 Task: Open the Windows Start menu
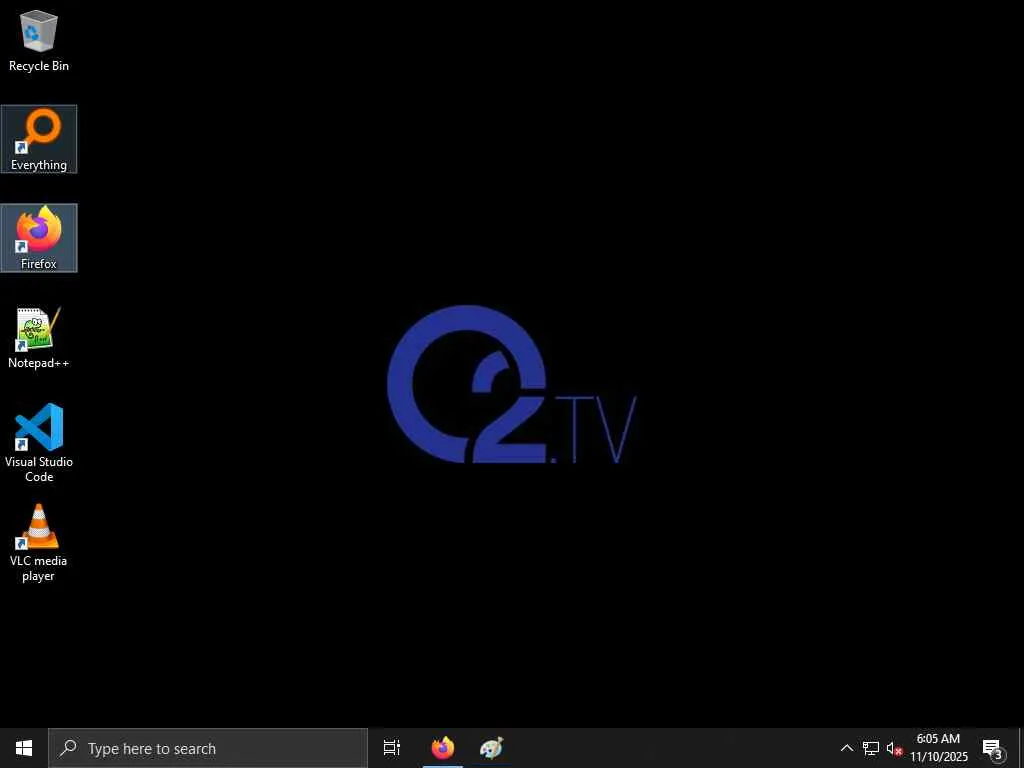[x=24, y=748]
